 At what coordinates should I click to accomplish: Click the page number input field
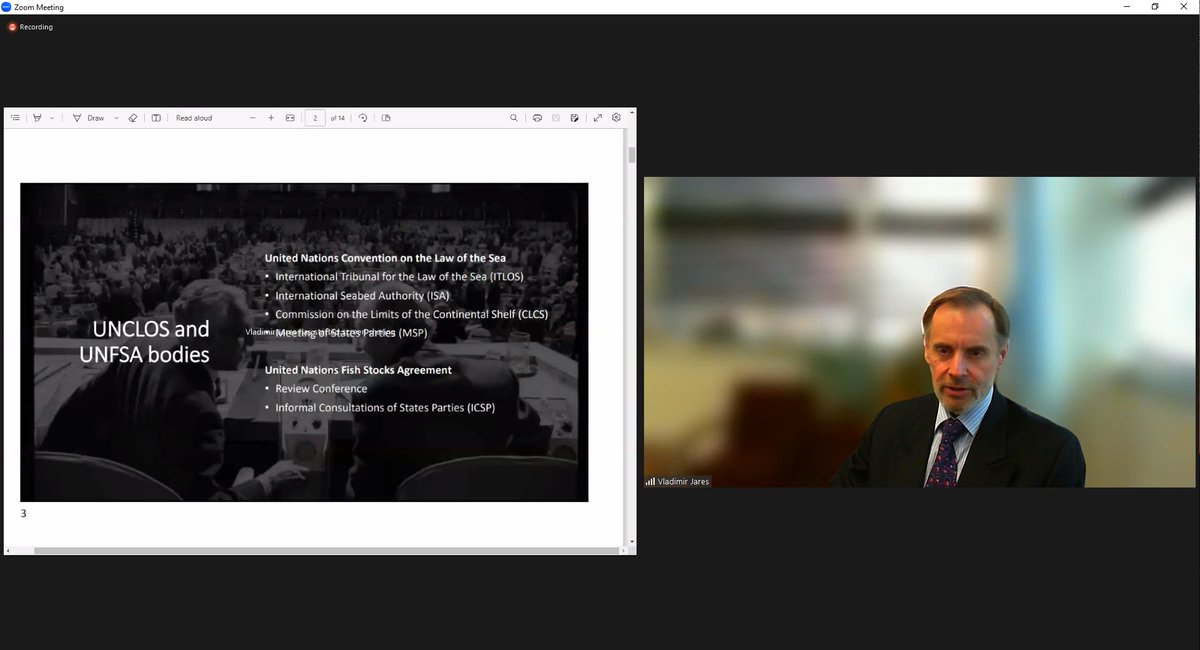(x=316, y=118)
